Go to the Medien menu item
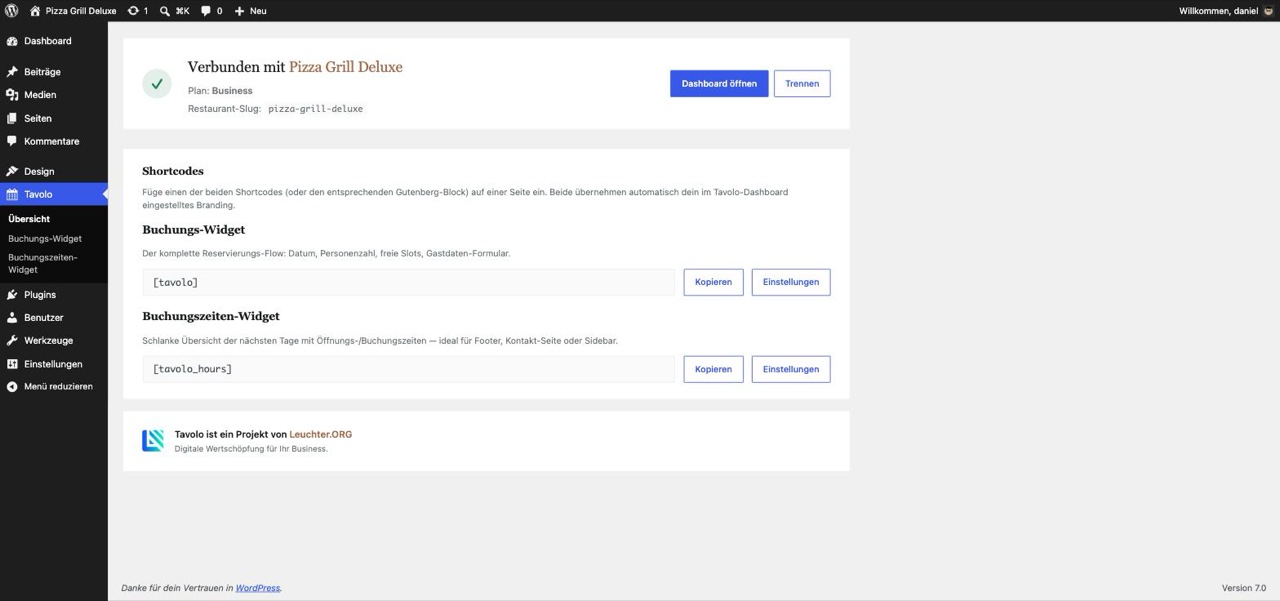This screenshot has width=1280, height=601. point(54,95)
